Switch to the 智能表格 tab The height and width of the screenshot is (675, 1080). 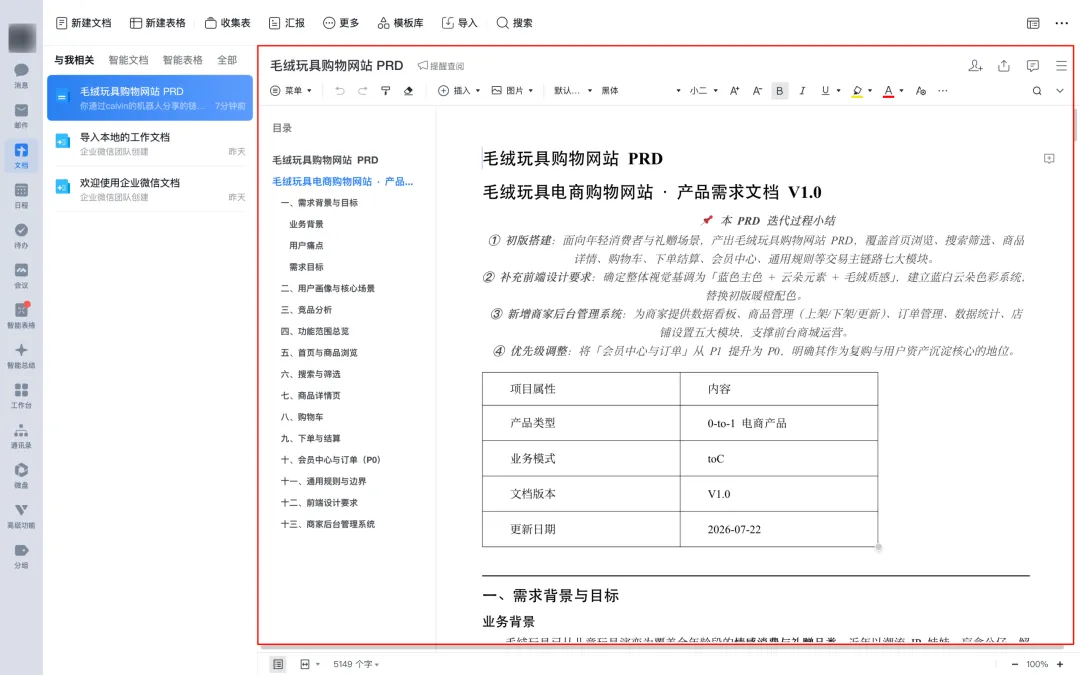(x=183, y=60)
